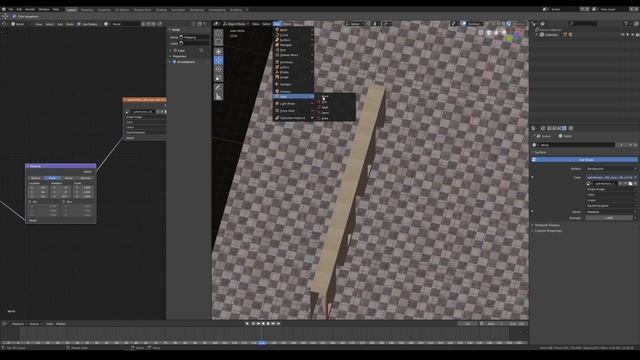Open the outliner filter icon
Viewport: 640px width, 360px height.
click(626, 24)
